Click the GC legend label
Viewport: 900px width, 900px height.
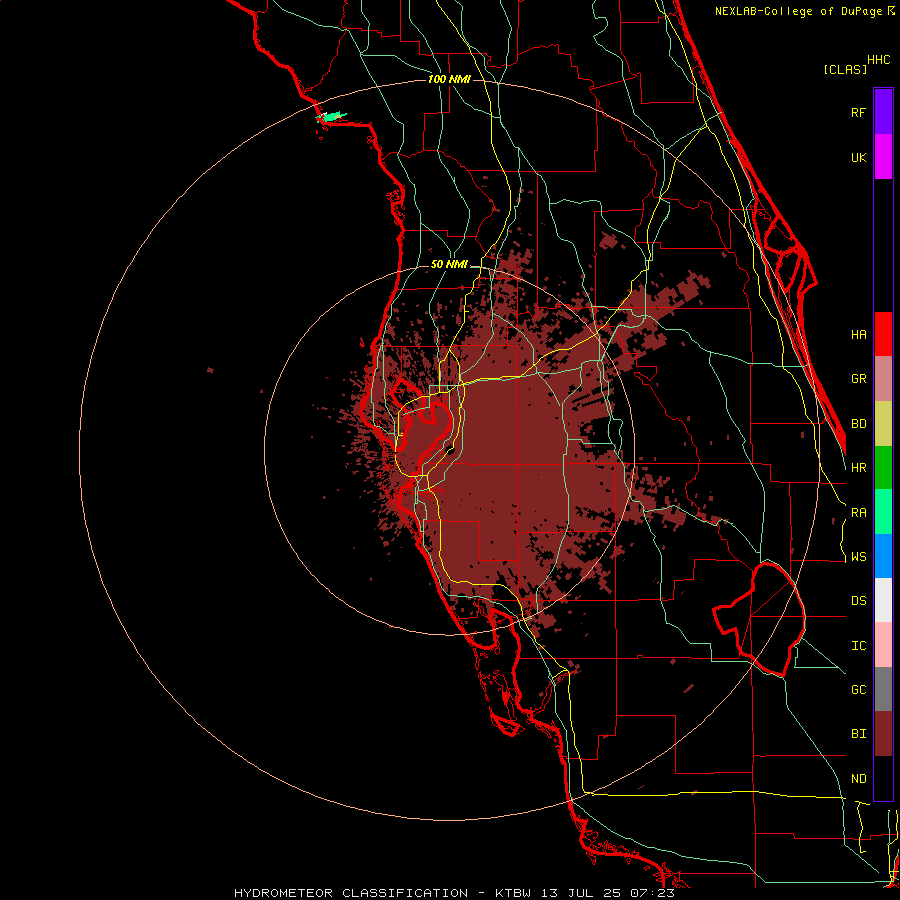tap(858, 690)
